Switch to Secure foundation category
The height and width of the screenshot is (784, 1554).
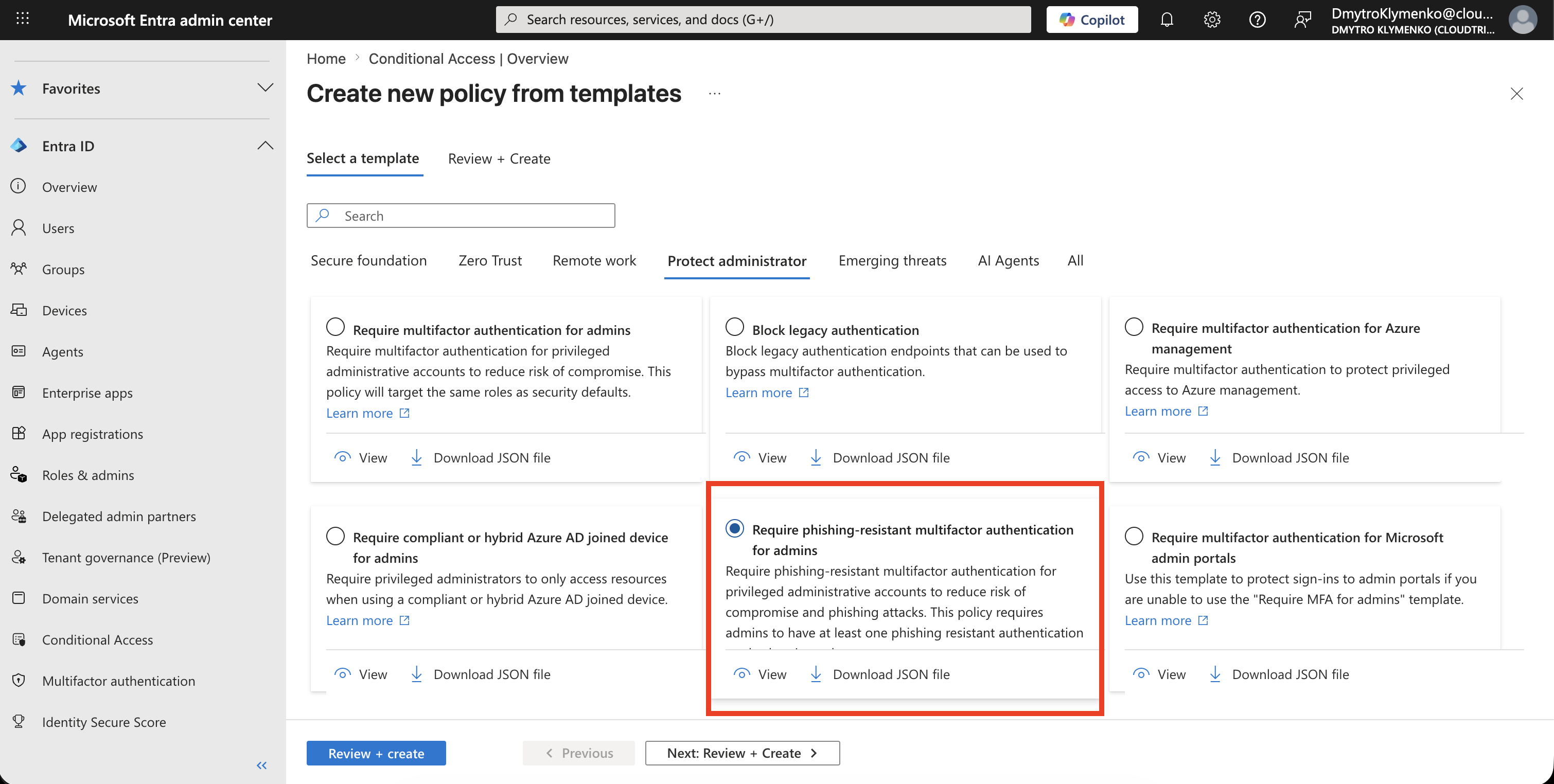(x=368, y=260)
